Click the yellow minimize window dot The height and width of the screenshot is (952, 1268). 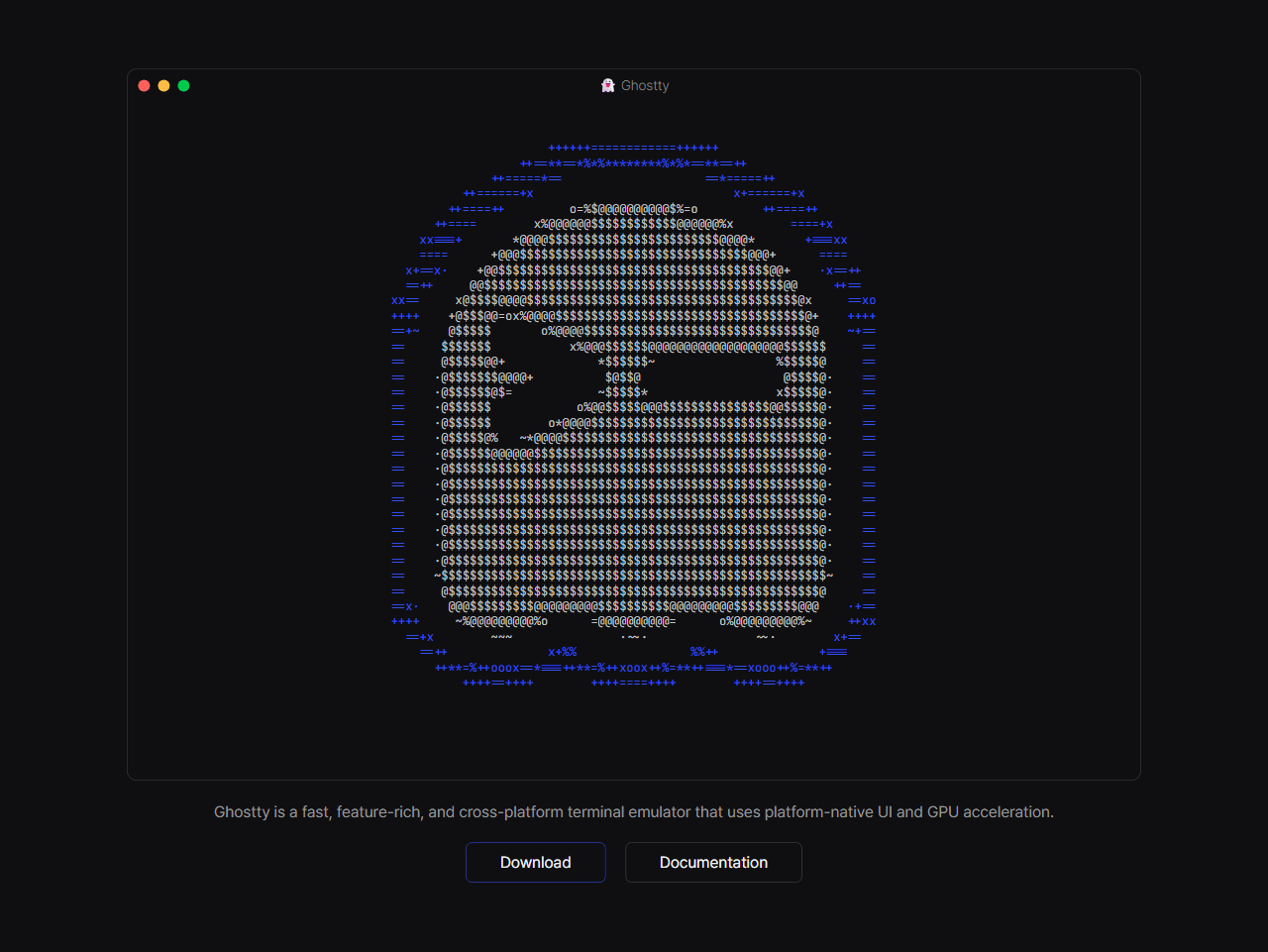click(163, 85)
